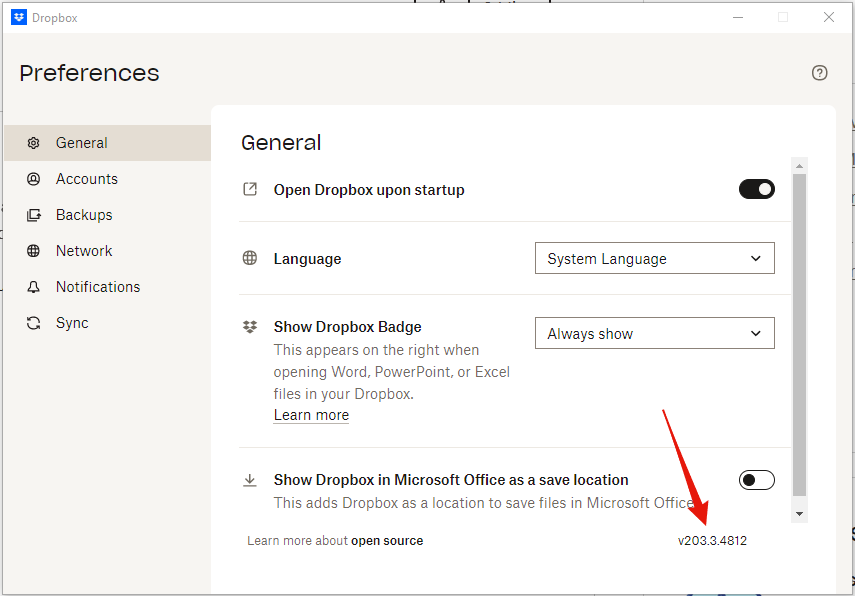Open the Sync preferences tab
Screen dimensions: 855x596
click(x=72, y=323)
